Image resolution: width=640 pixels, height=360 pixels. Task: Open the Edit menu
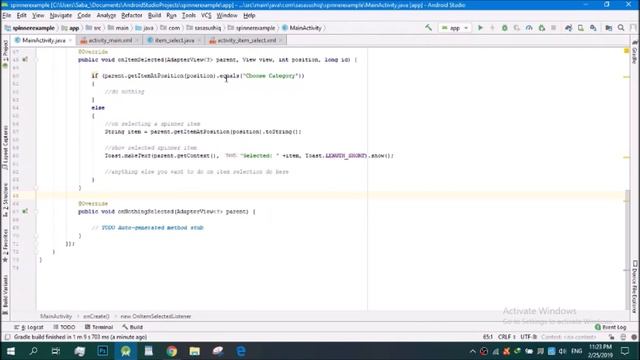pyautogui.click(x=21, y=16)
